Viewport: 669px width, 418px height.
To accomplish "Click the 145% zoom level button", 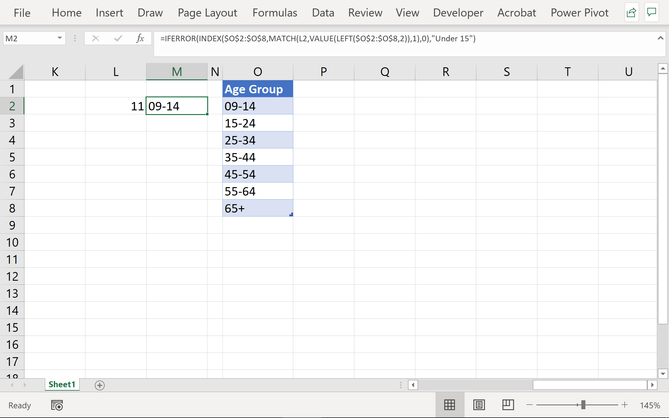I will click(650, 405).
